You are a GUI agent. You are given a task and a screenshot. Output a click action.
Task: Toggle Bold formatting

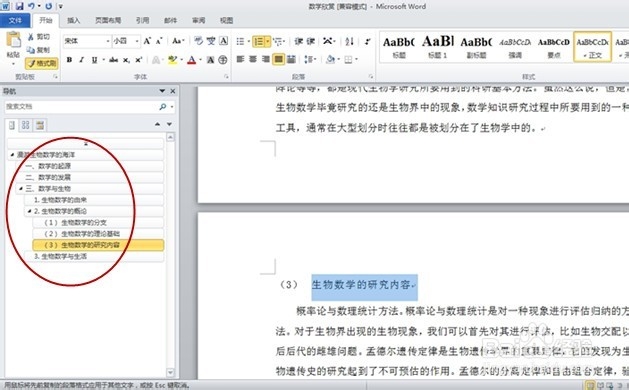pyautogui.click(x=69, y=60)
